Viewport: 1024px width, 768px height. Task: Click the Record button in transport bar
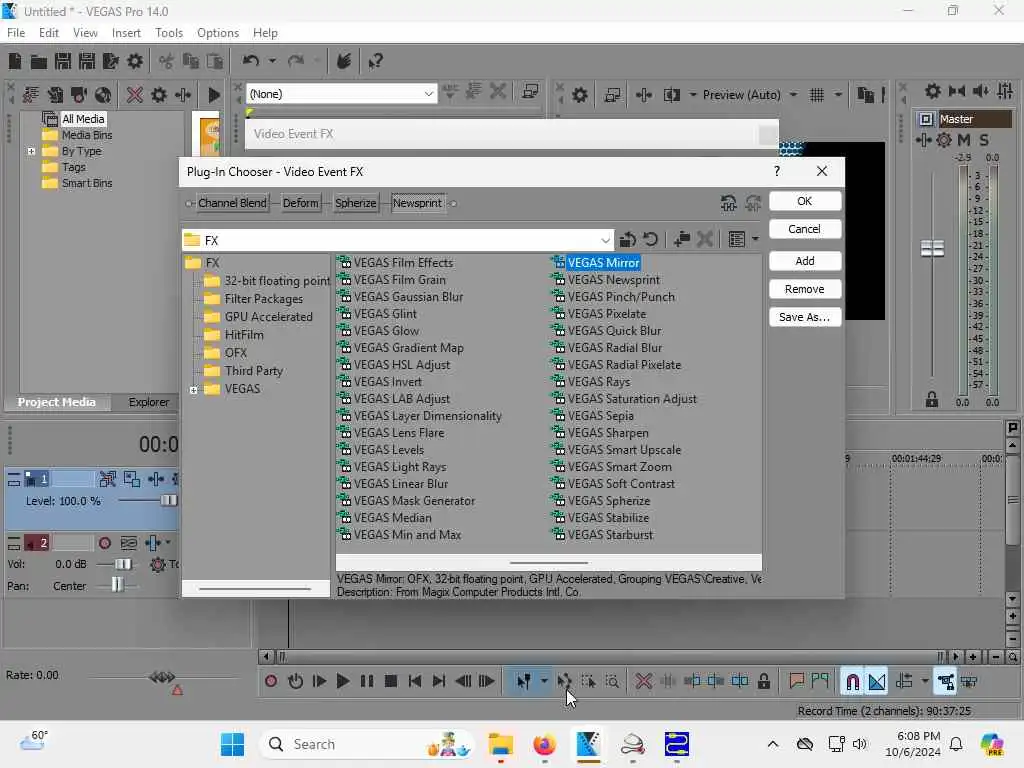pos(271,682)
